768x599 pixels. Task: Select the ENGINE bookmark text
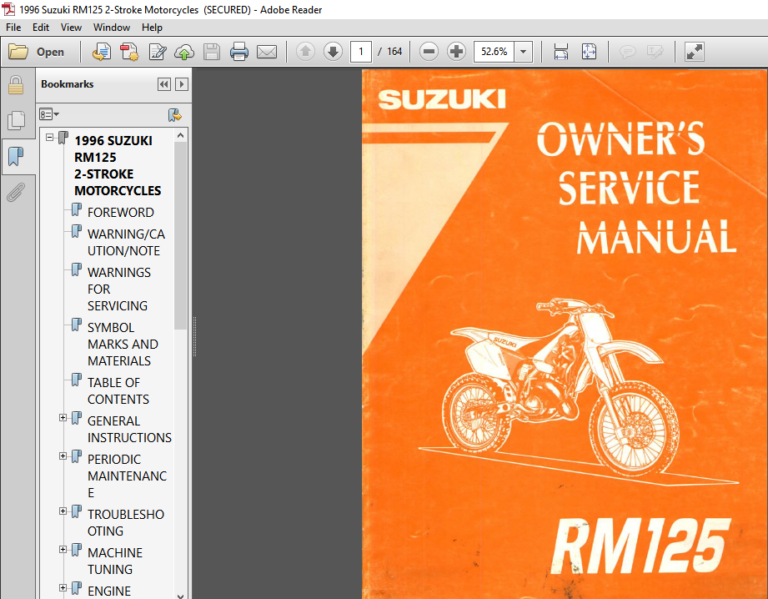point(109,591)
